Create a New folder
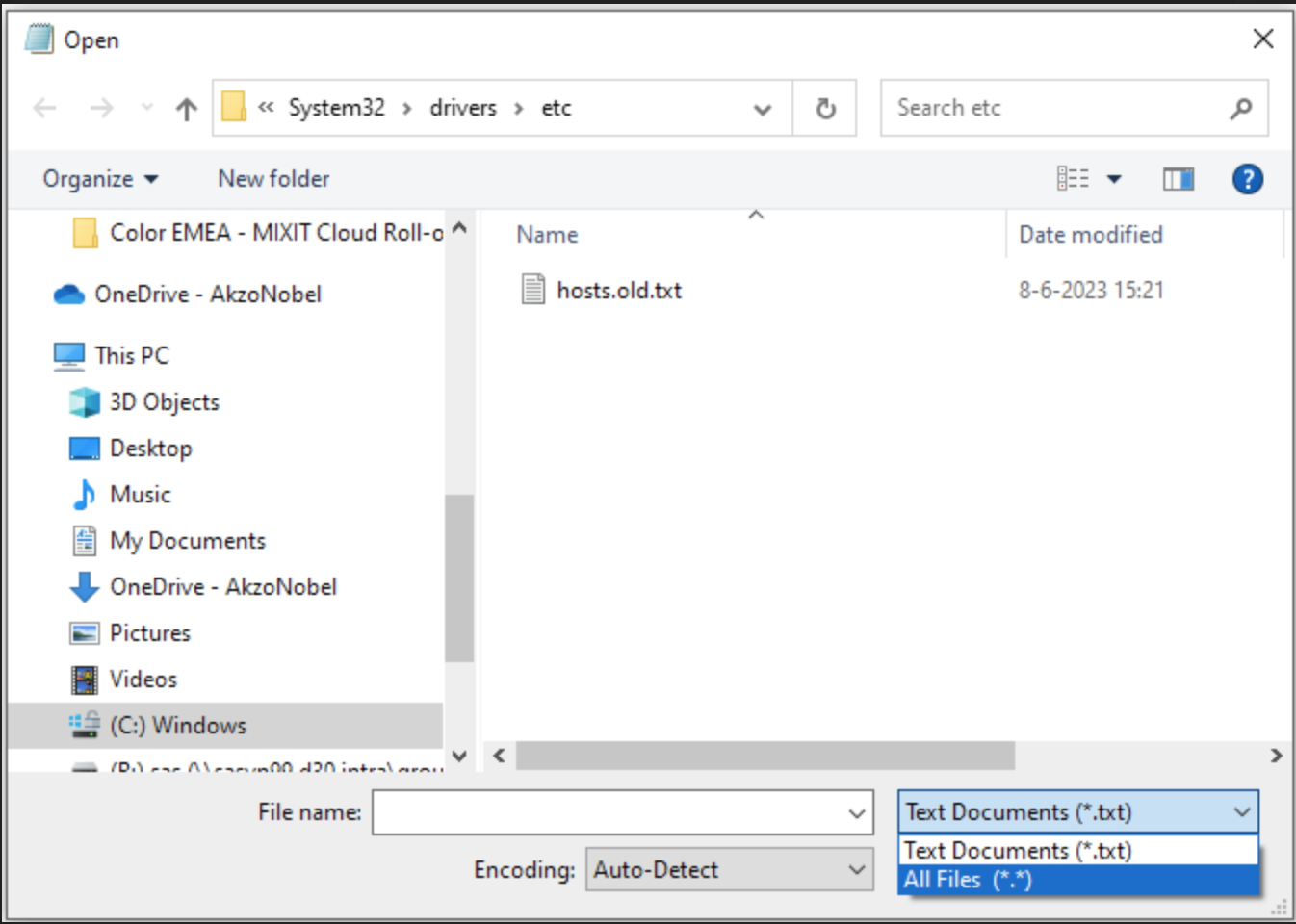 pos(272,178)
